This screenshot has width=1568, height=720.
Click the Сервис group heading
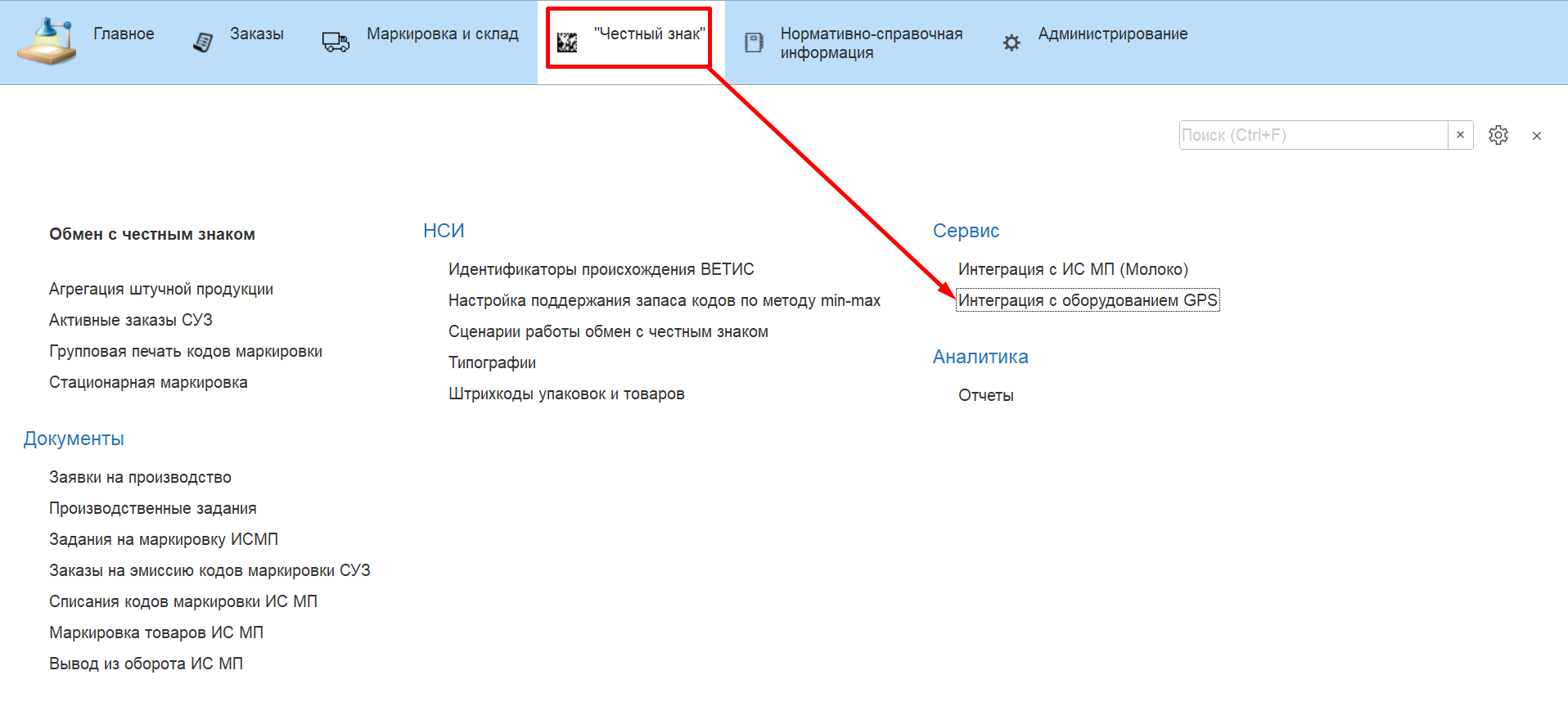[x=966, y=231]
